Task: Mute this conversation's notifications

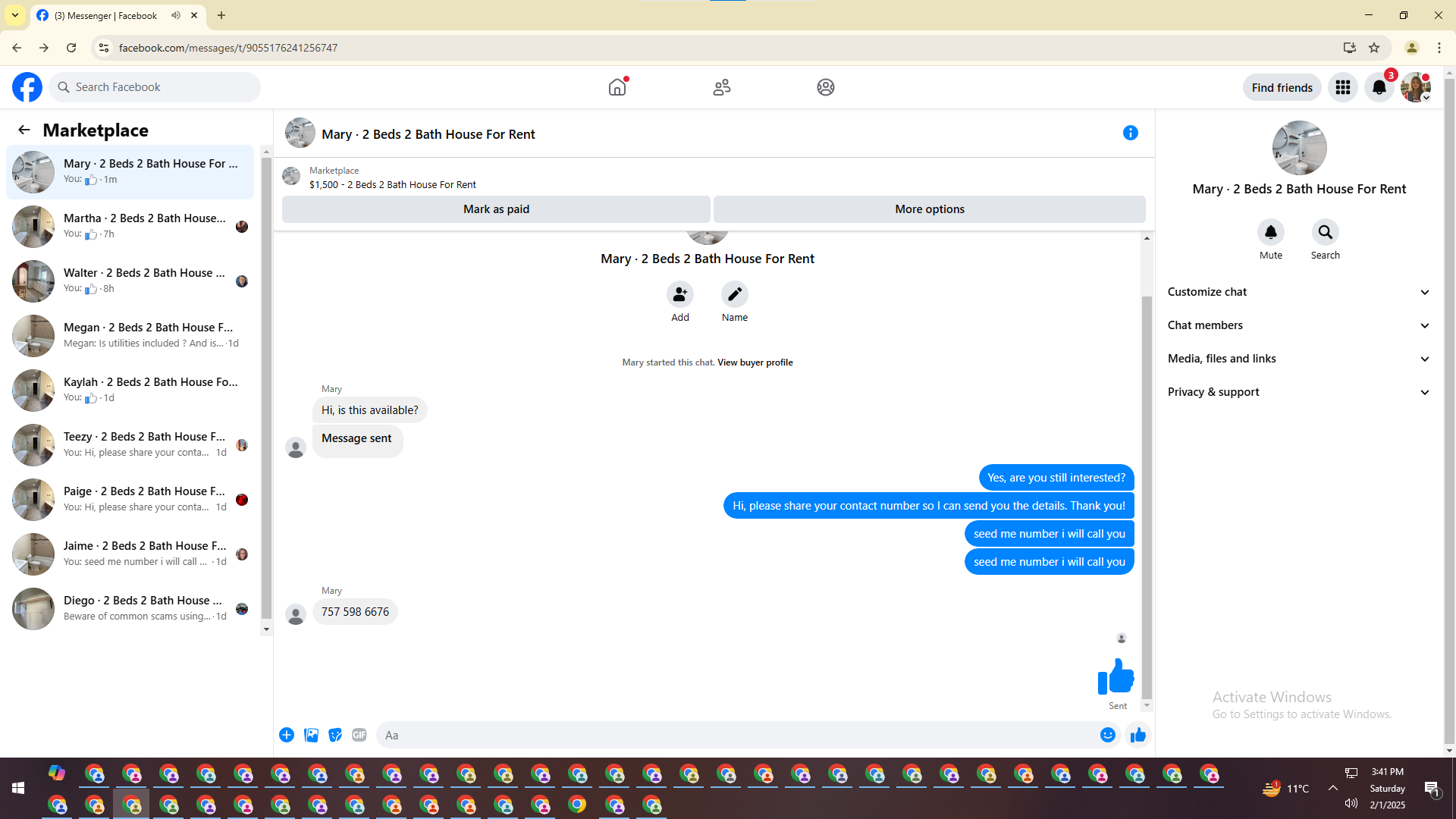Action: pyautogui.click(x=1270, y=232)
